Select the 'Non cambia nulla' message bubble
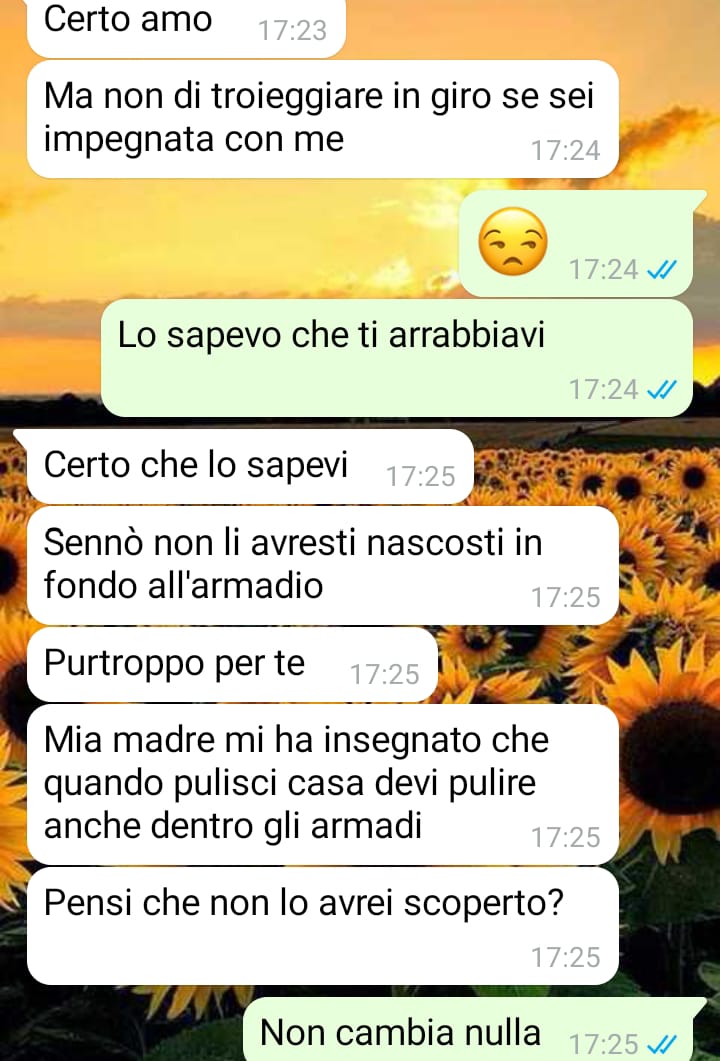 tap(468, 1029)
